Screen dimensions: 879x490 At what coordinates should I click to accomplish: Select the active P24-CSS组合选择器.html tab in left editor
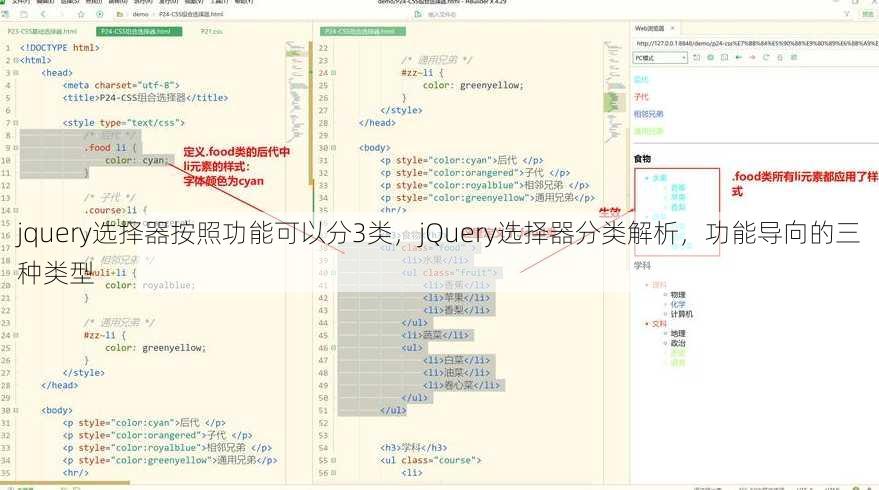pyautogui.click(x=139, y=31)
